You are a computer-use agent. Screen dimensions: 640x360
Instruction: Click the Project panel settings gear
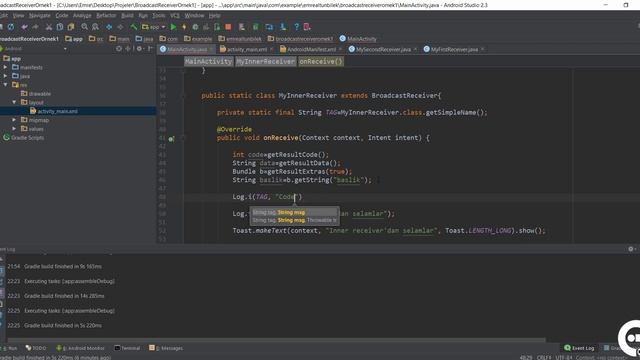[139, 49]
